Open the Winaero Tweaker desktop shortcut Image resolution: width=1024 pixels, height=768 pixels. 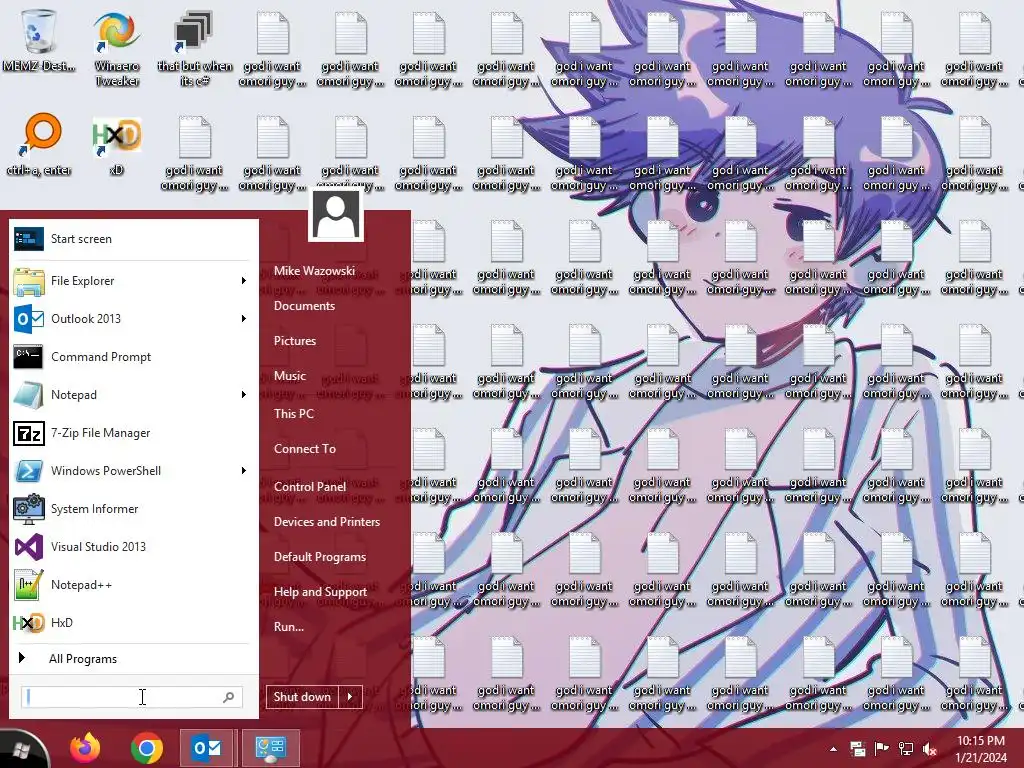[117, 49]
